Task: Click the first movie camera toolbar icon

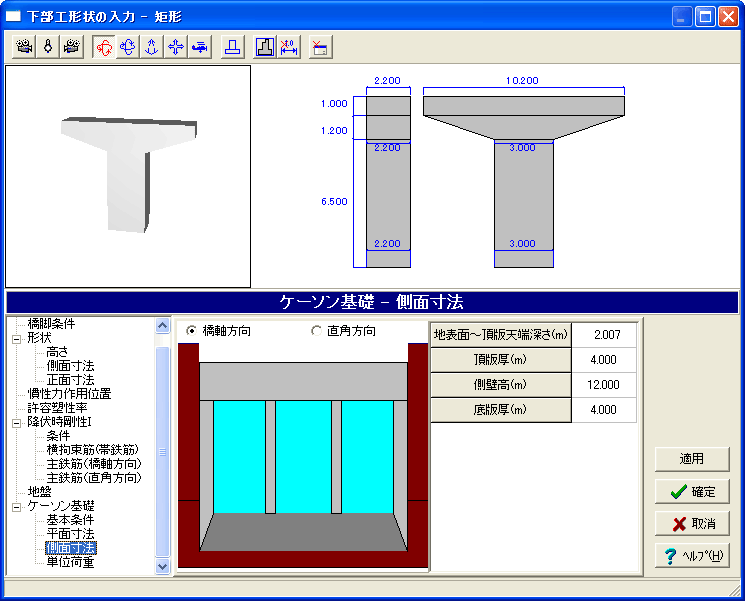Action: click(24, 47)
